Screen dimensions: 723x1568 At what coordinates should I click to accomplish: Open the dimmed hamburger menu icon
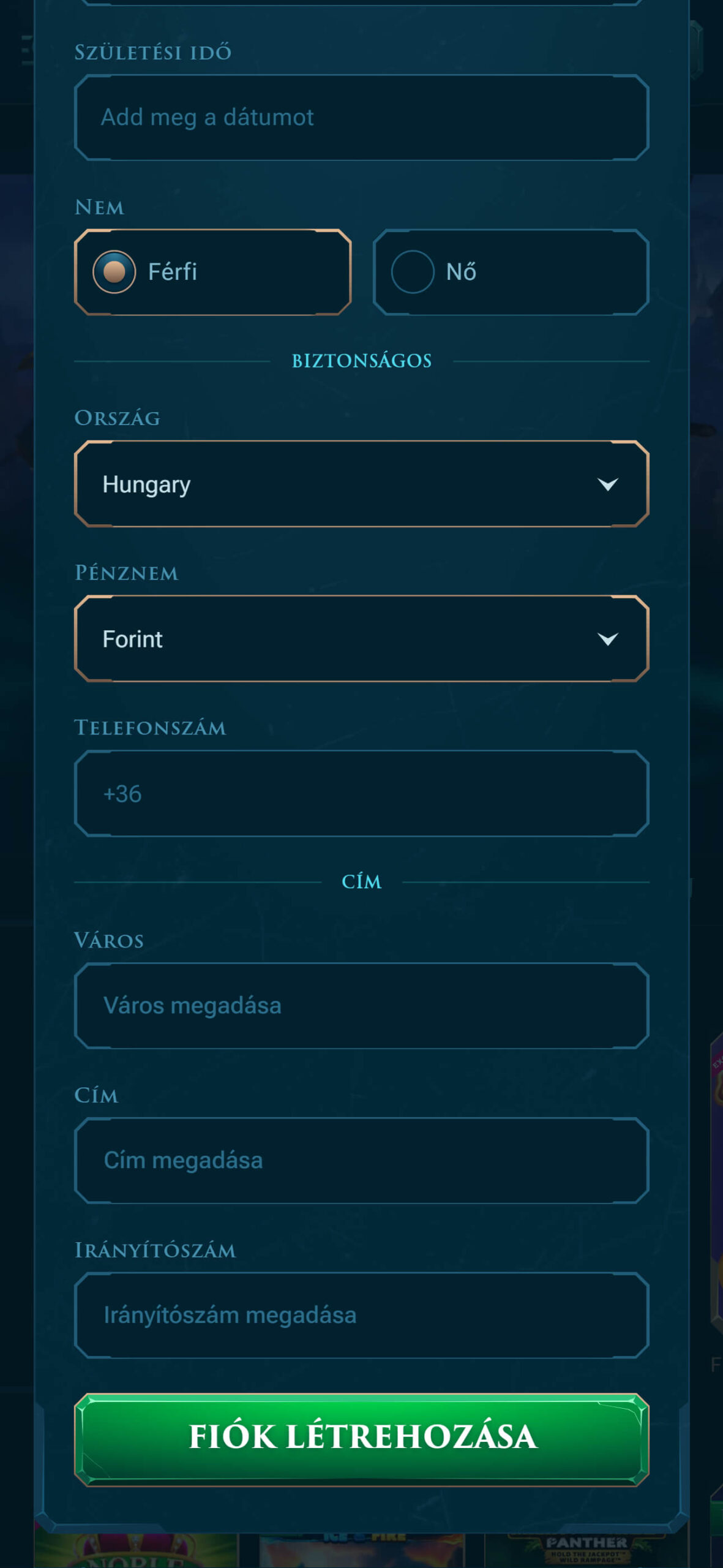pyautogui.click(x=26, y=50)
